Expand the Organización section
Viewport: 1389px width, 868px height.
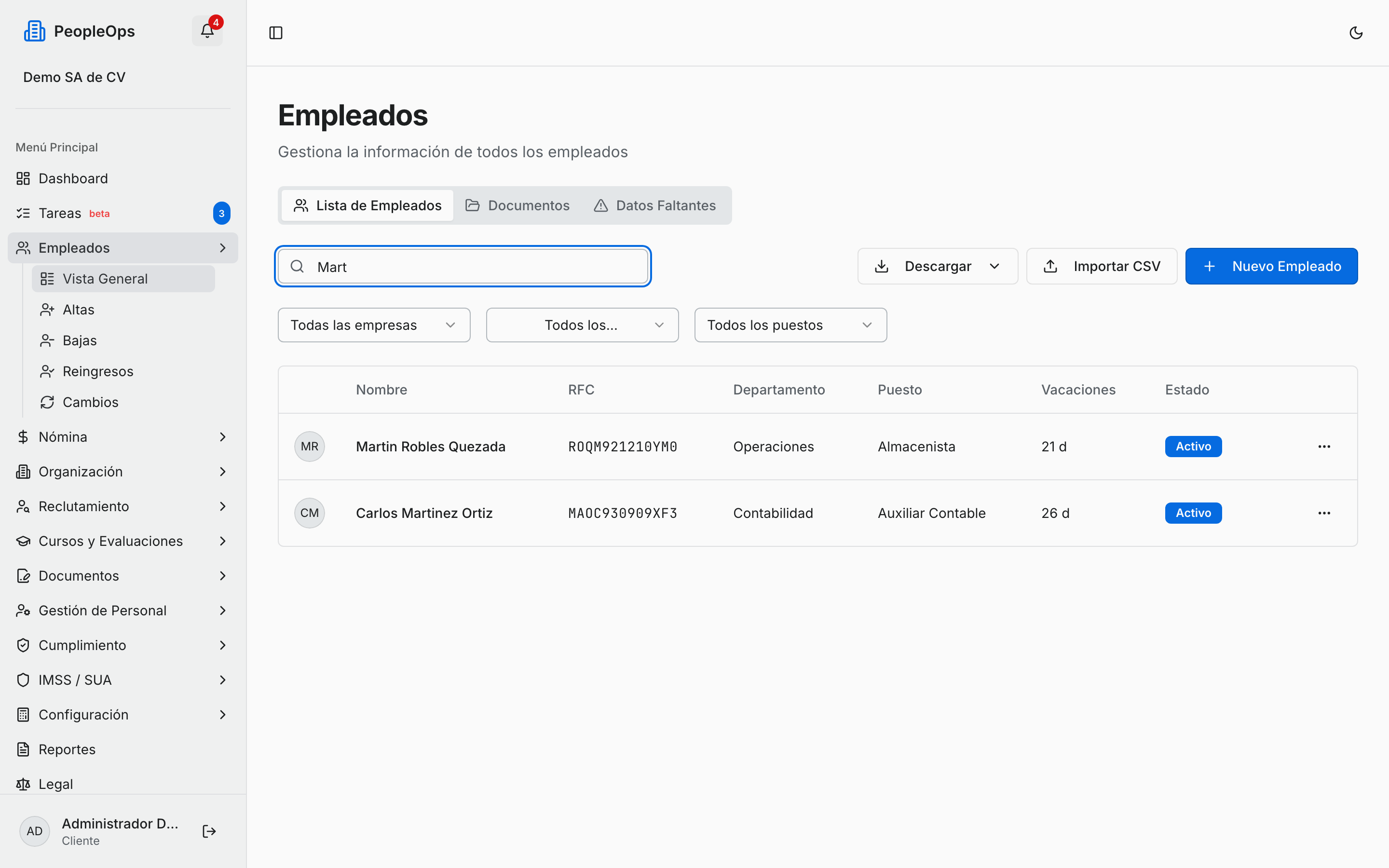click(123, 471)
